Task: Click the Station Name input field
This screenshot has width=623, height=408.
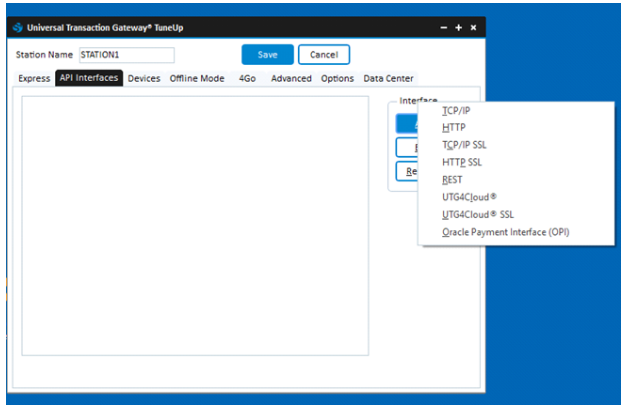Action: click(x=126, y=55)
